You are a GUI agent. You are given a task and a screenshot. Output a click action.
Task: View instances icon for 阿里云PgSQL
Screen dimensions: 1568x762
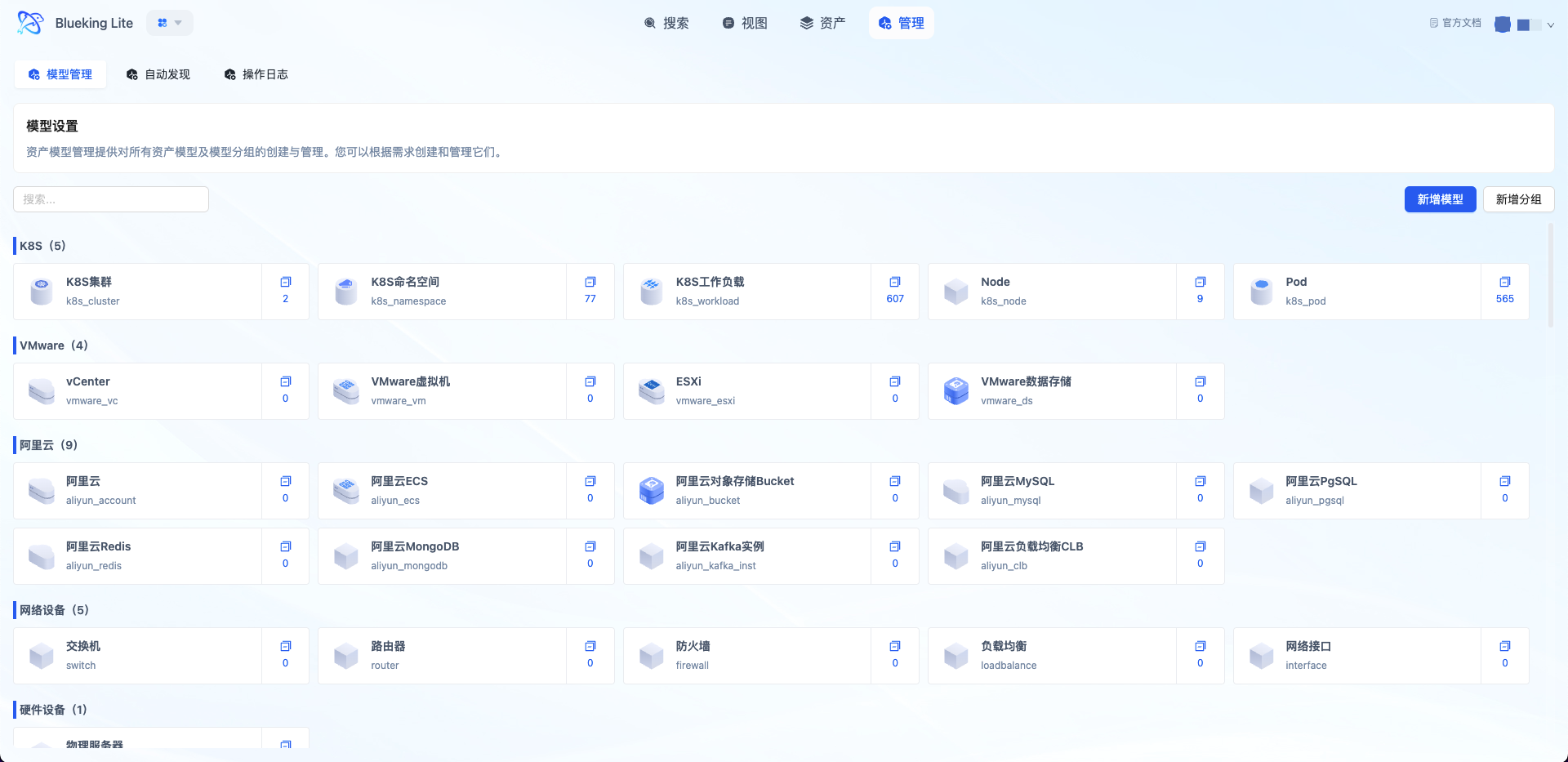(x=1505, y=481)
